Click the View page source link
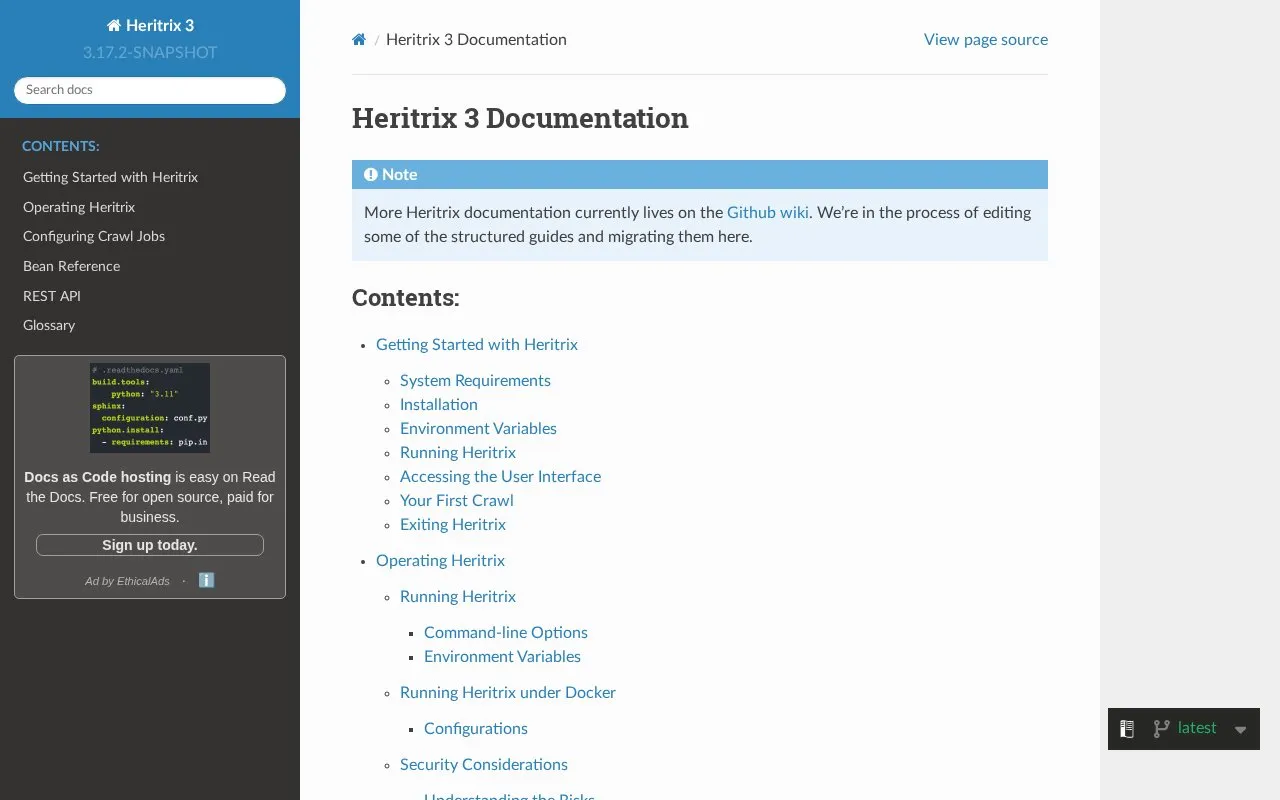This screenshot has width=1280, height=800. point(986,39)
